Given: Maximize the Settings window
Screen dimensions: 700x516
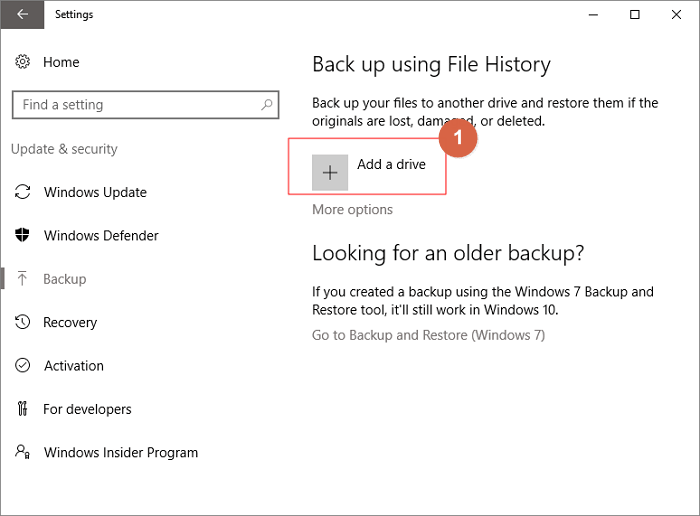Looking at the screenshot, I should pyautogui.click(x=634, y=15).
